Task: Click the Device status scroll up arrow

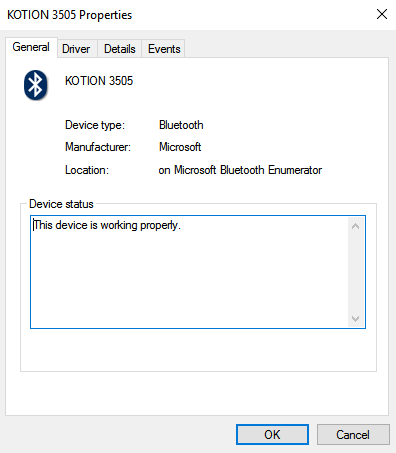Action: 355,226
